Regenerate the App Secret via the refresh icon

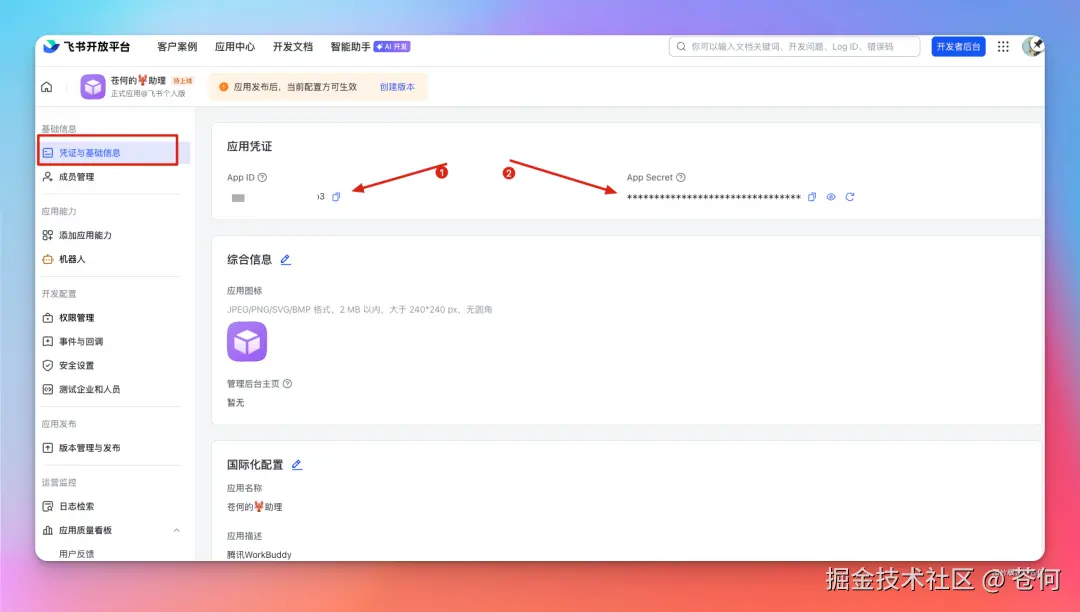[849, 197]
